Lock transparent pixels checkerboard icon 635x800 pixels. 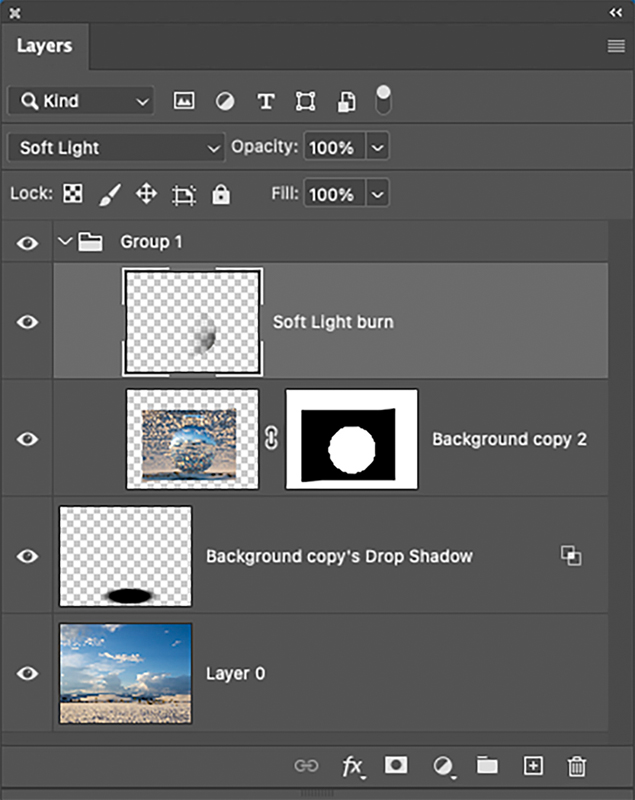(x=73, y=194)
